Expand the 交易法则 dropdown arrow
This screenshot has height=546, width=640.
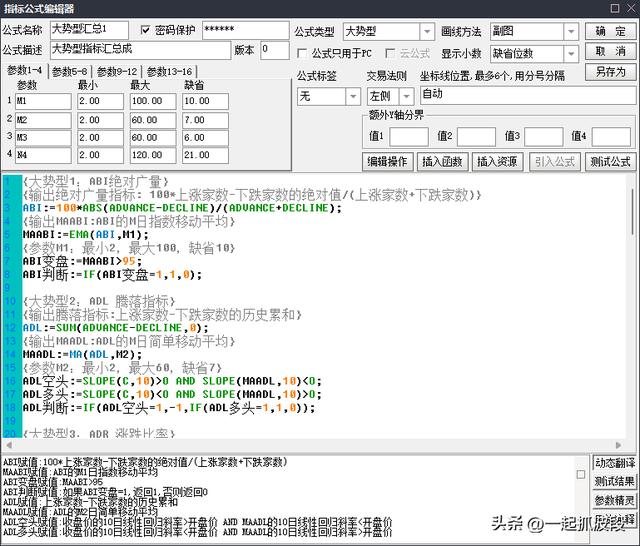click(x=407, y=97)
